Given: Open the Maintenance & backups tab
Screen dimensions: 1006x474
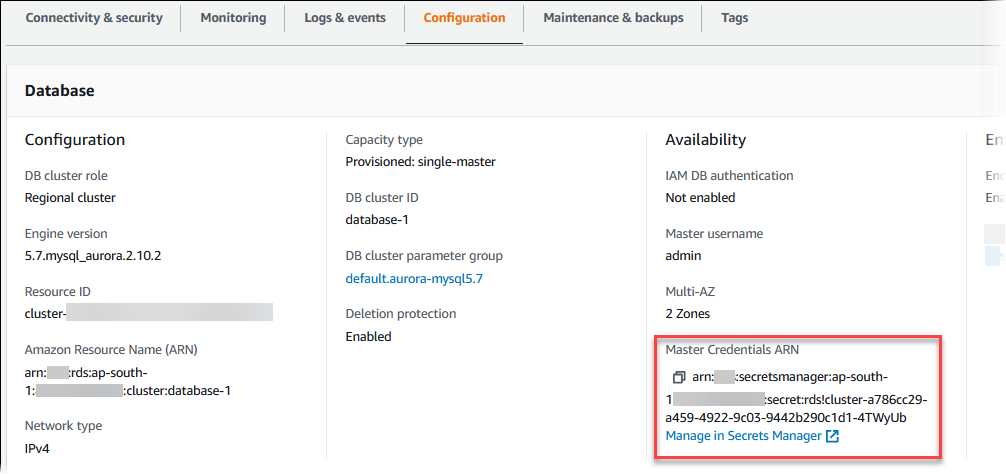Looking at the screenshot, I should pos(613,18).
